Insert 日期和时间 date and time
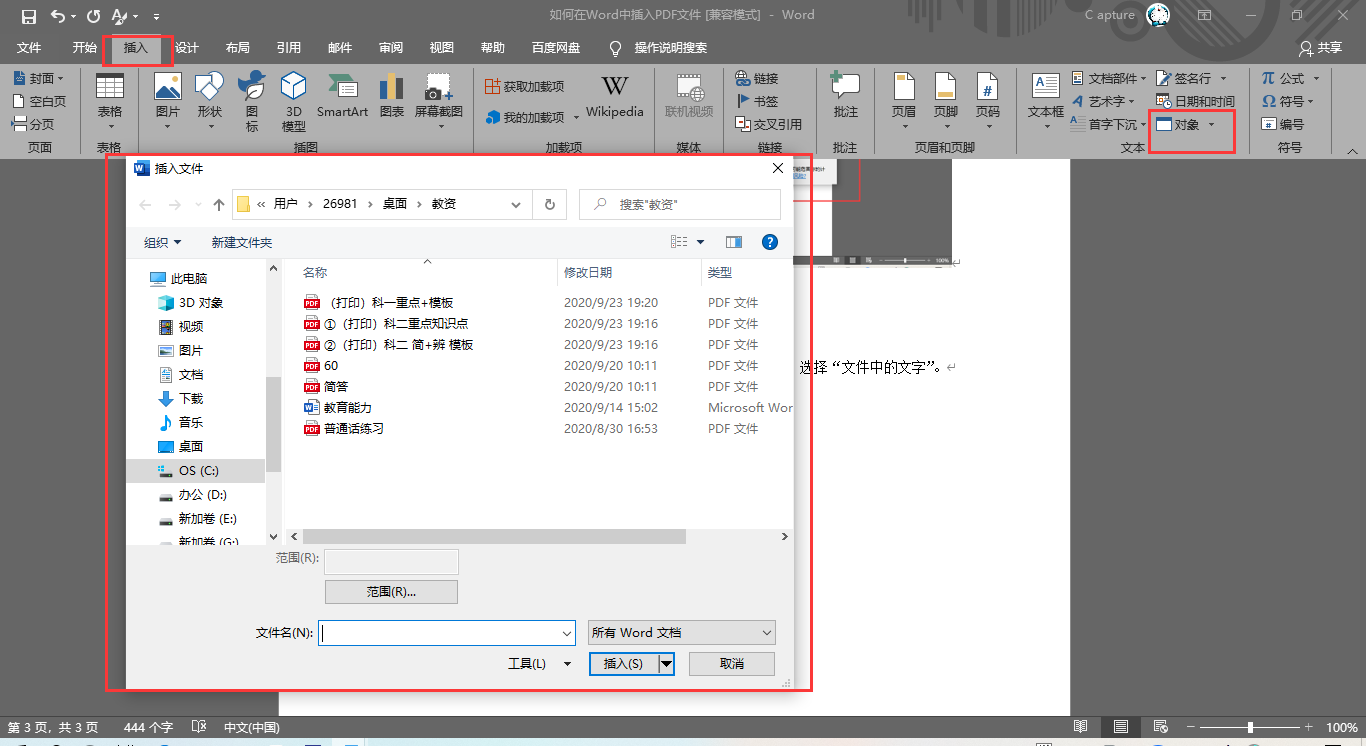This screenshot has width=1366, height=746. (1195, 101)
